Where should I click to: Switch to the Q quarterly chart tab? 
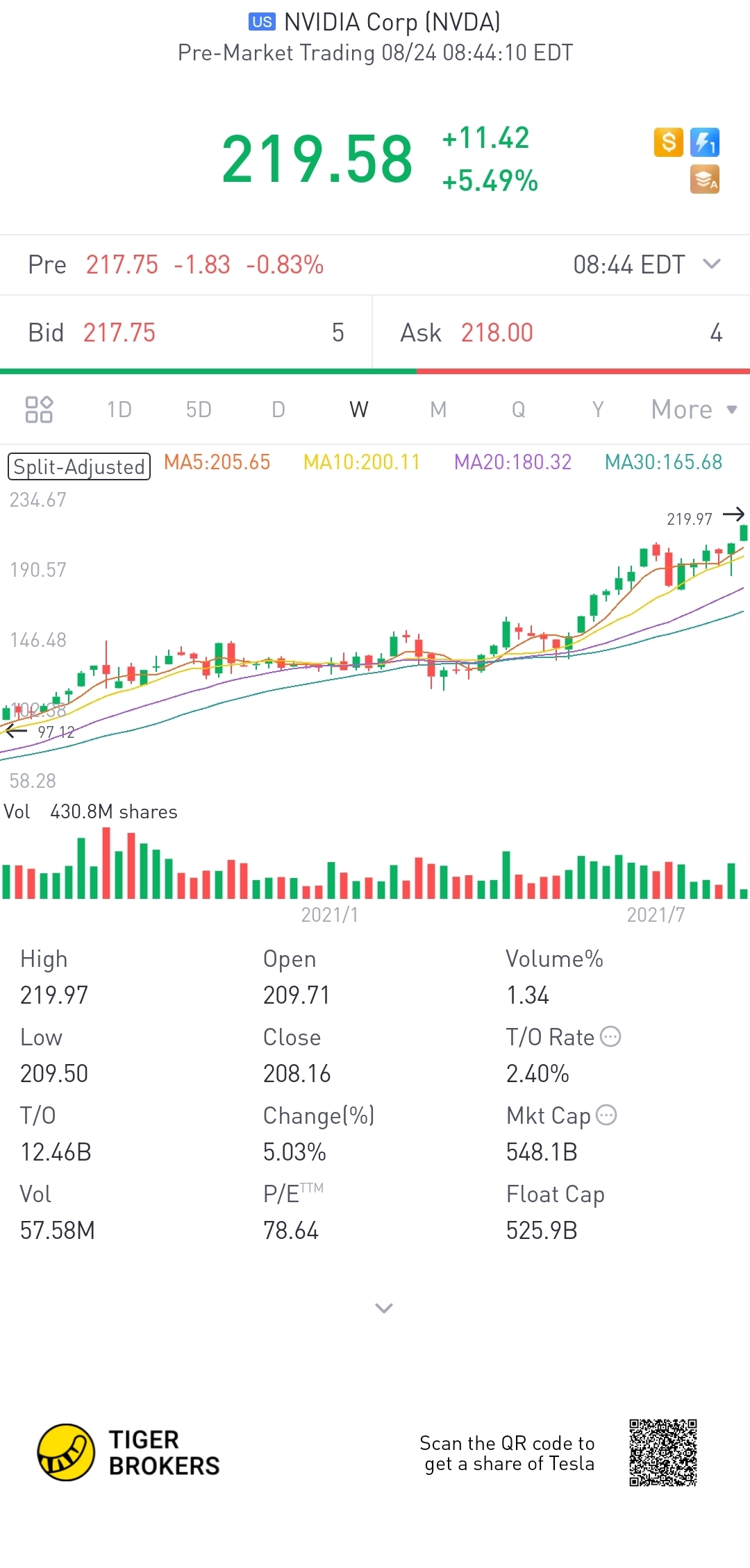click(x=518, y=410)
